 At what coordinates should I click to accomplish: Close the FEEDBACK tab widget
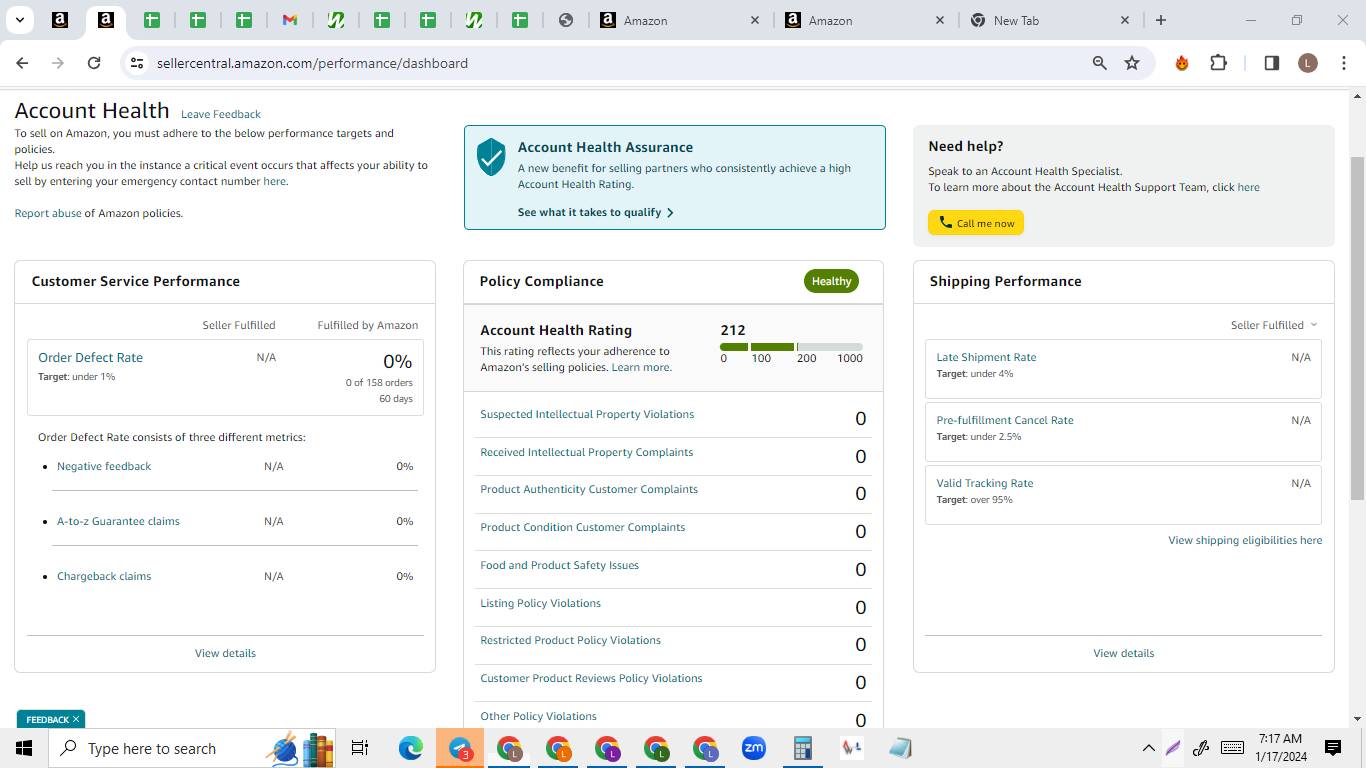pyautogui.click(x=76, y=719)
